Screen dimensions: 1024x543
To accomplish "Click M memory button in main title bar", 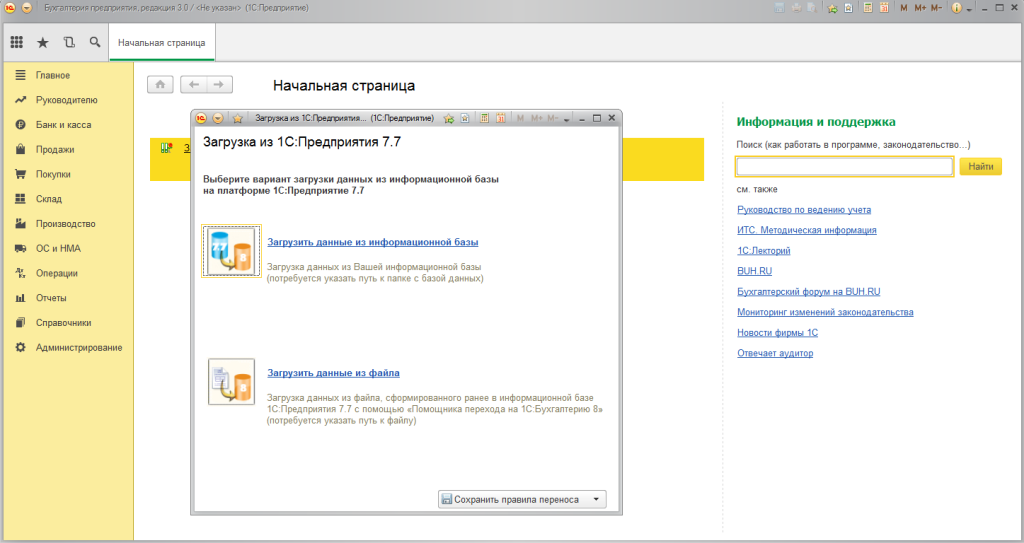I will 904,8.
